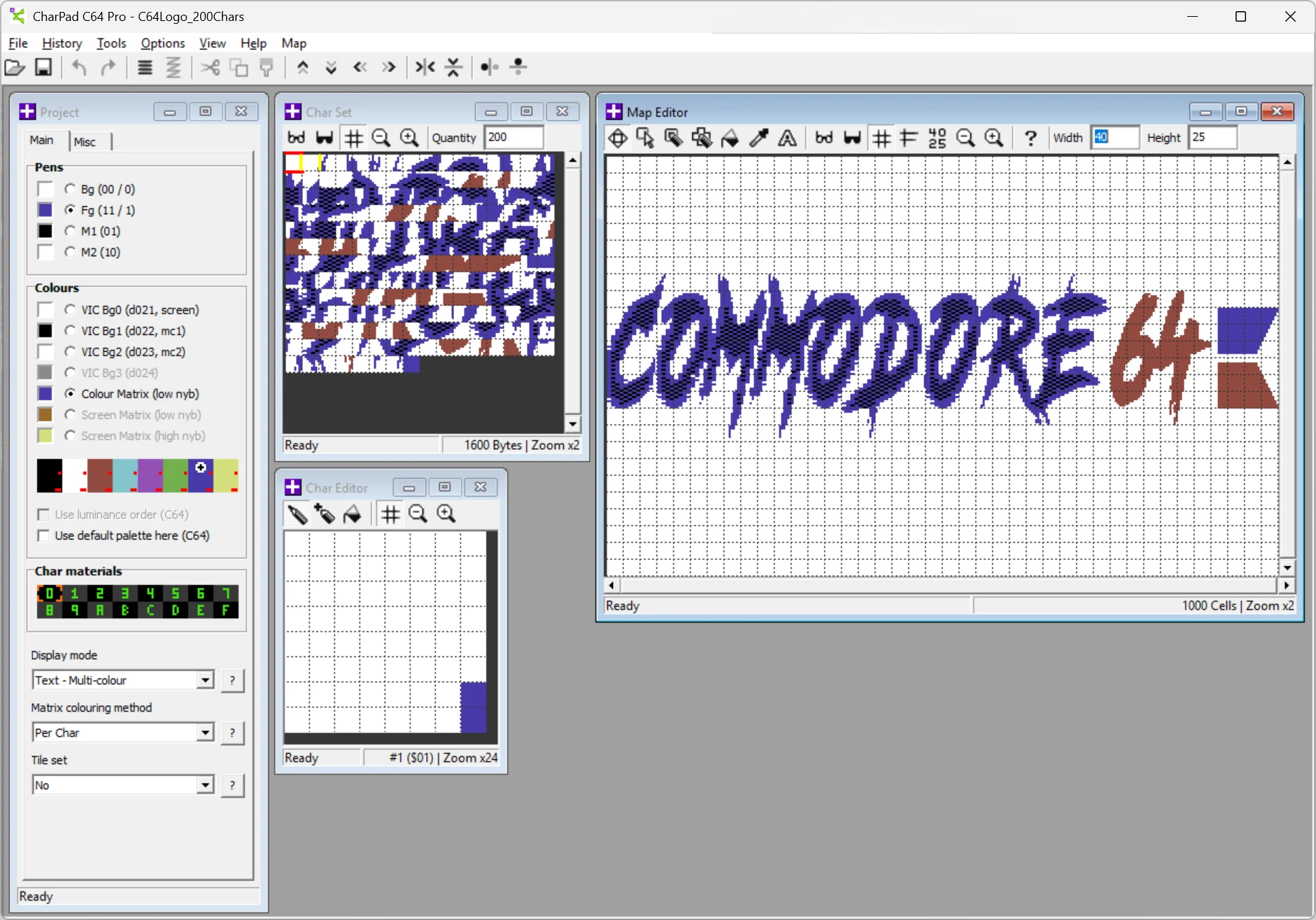Screen dimensions: 1316x920
Task: Click the Save project icon in main toolbar
Action: click(43, 67)
